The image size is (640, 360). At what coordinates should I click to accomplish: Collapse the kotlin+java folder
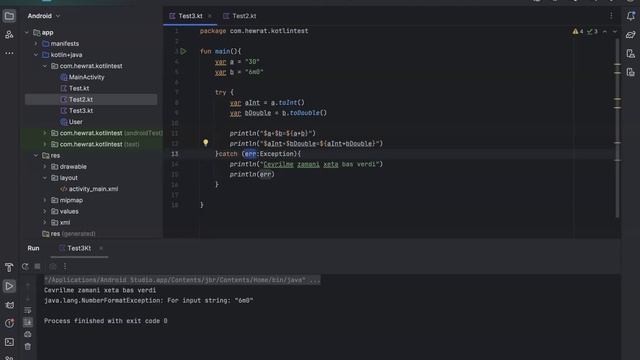[x=36, y=55]
